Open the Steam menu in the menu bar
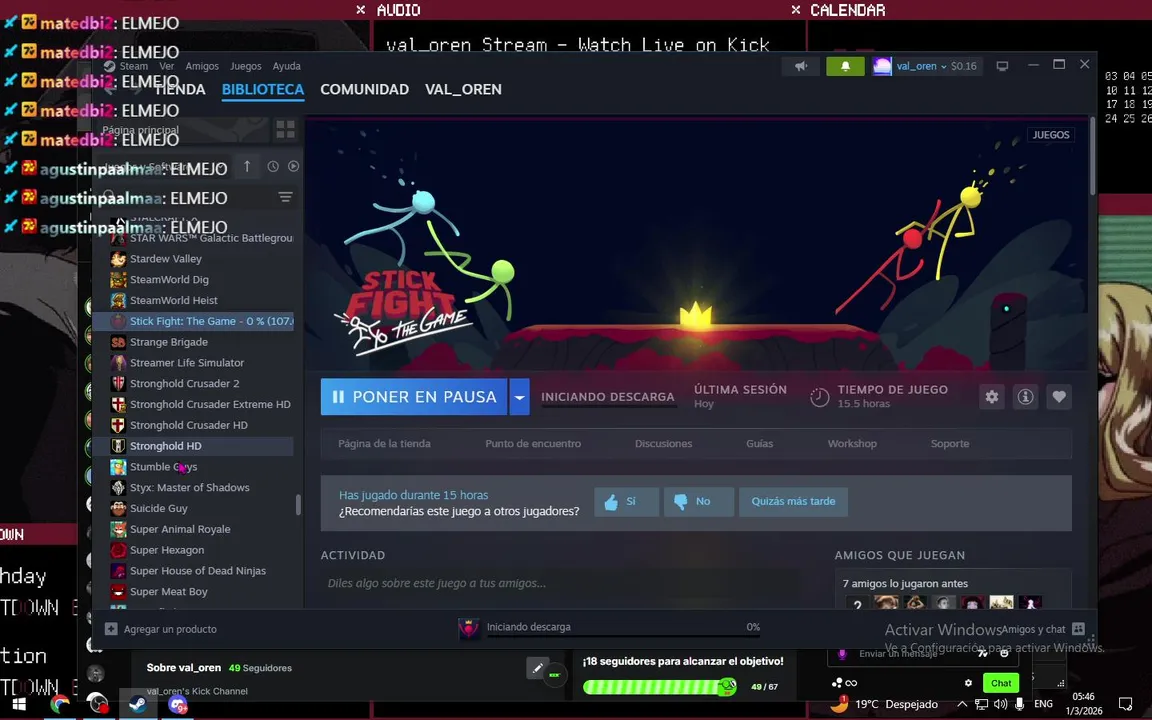Image resolution: width=1152 pixels, height=720 pixels. pyautogui.click(x=133, y=66)
